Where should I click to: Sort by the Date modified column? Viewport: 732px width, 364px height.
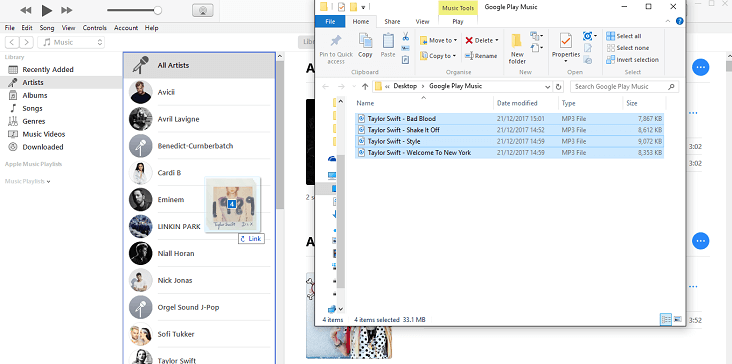(526, 103)
